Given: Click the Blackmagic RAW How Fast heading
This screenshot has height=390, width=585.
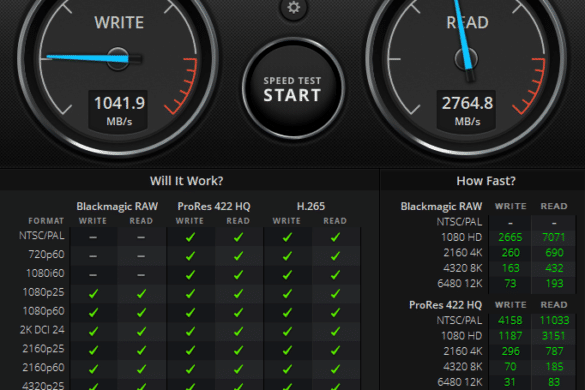Looking at the screenshot, I should click(x=441, y=206).
